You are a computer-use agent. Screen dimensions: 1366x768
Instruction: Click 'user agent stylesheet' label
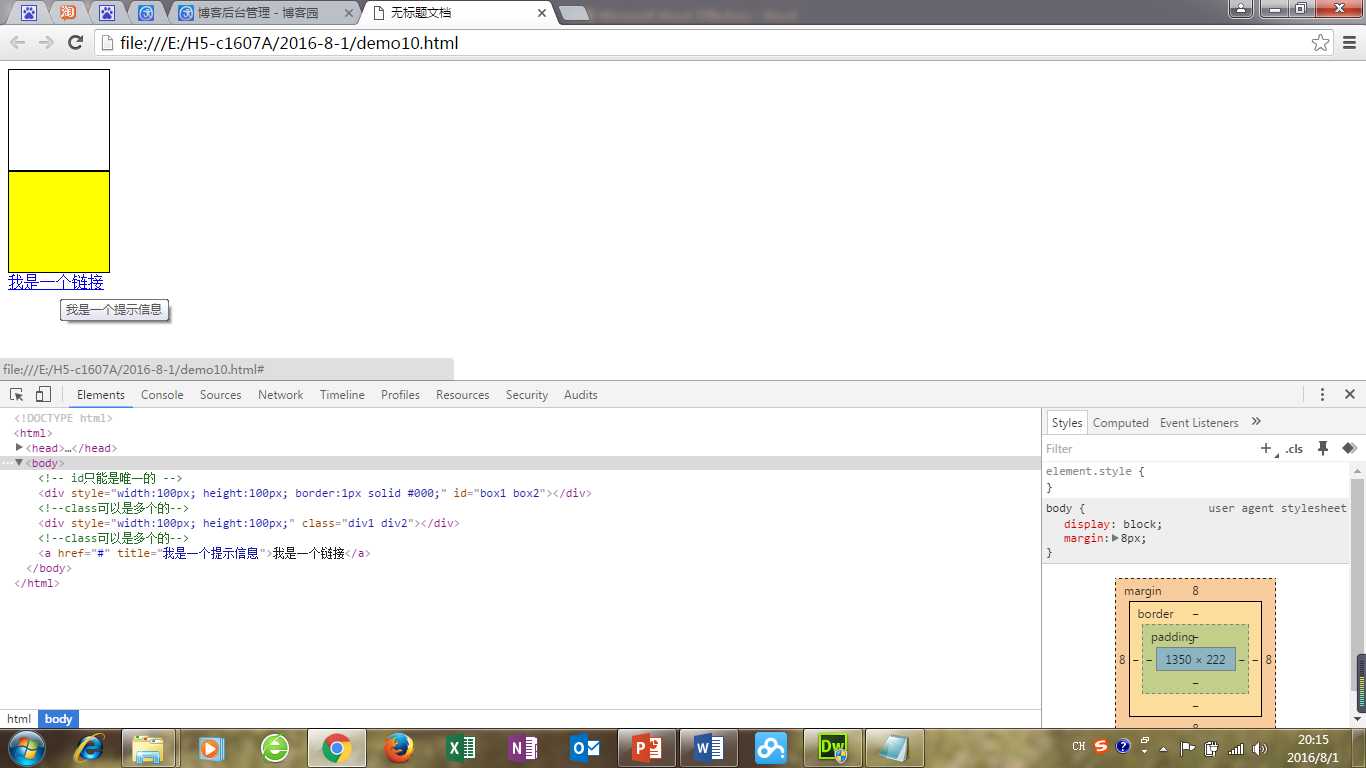(1277, 508)
